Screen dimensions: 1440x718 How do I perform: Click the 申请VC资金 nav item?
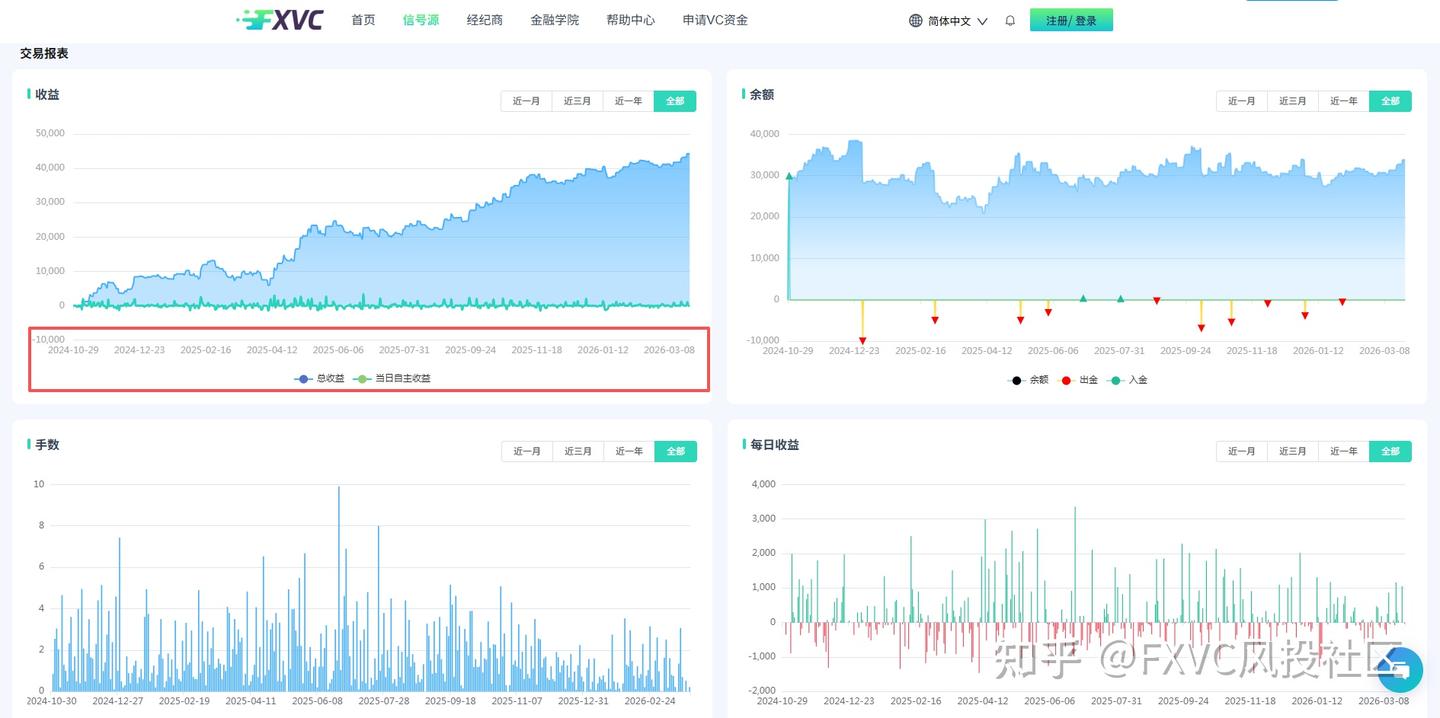(x=714, y=19)
